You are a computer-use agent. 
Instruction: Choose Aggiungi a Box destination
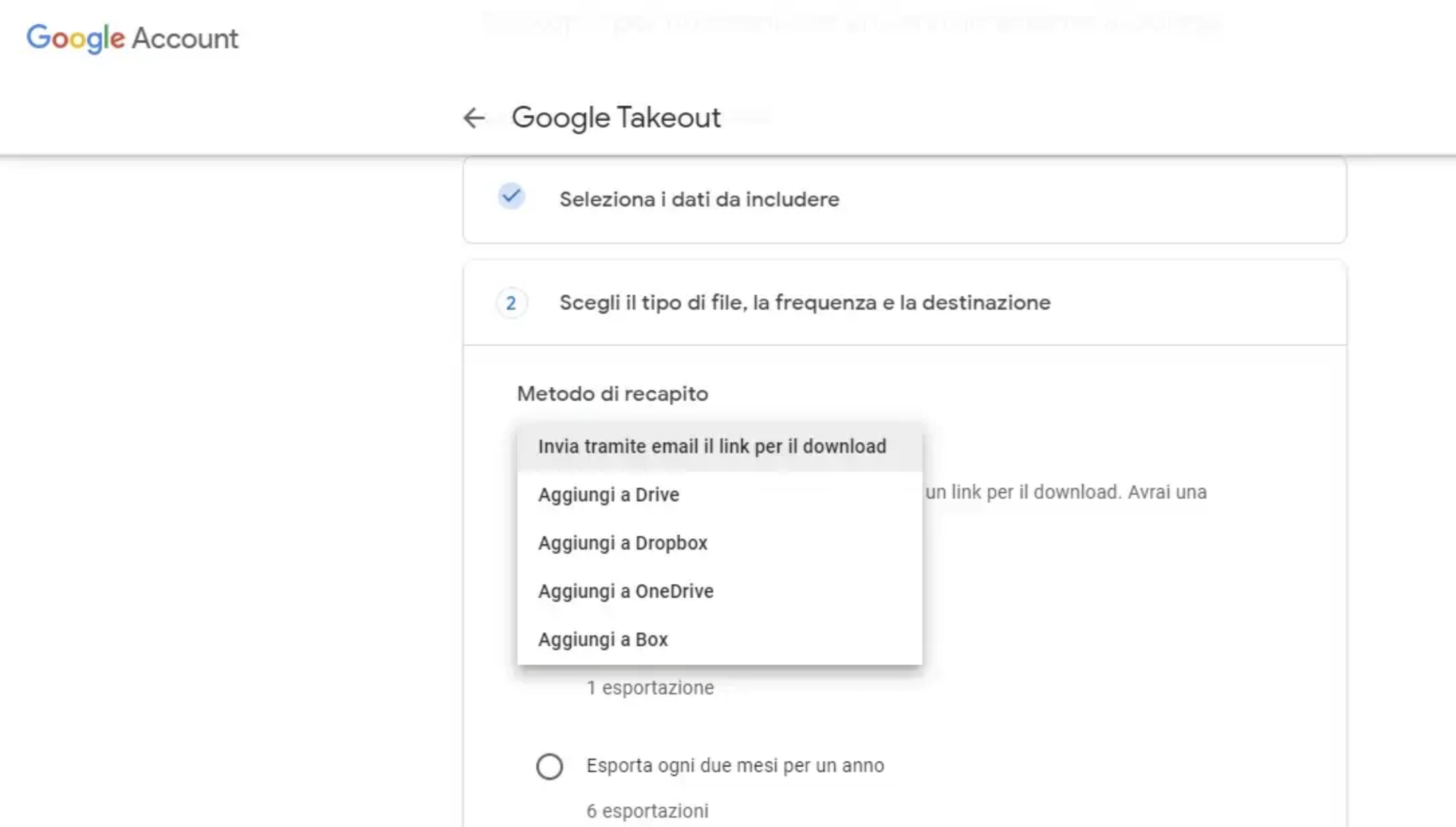click(x=603, y=639)
